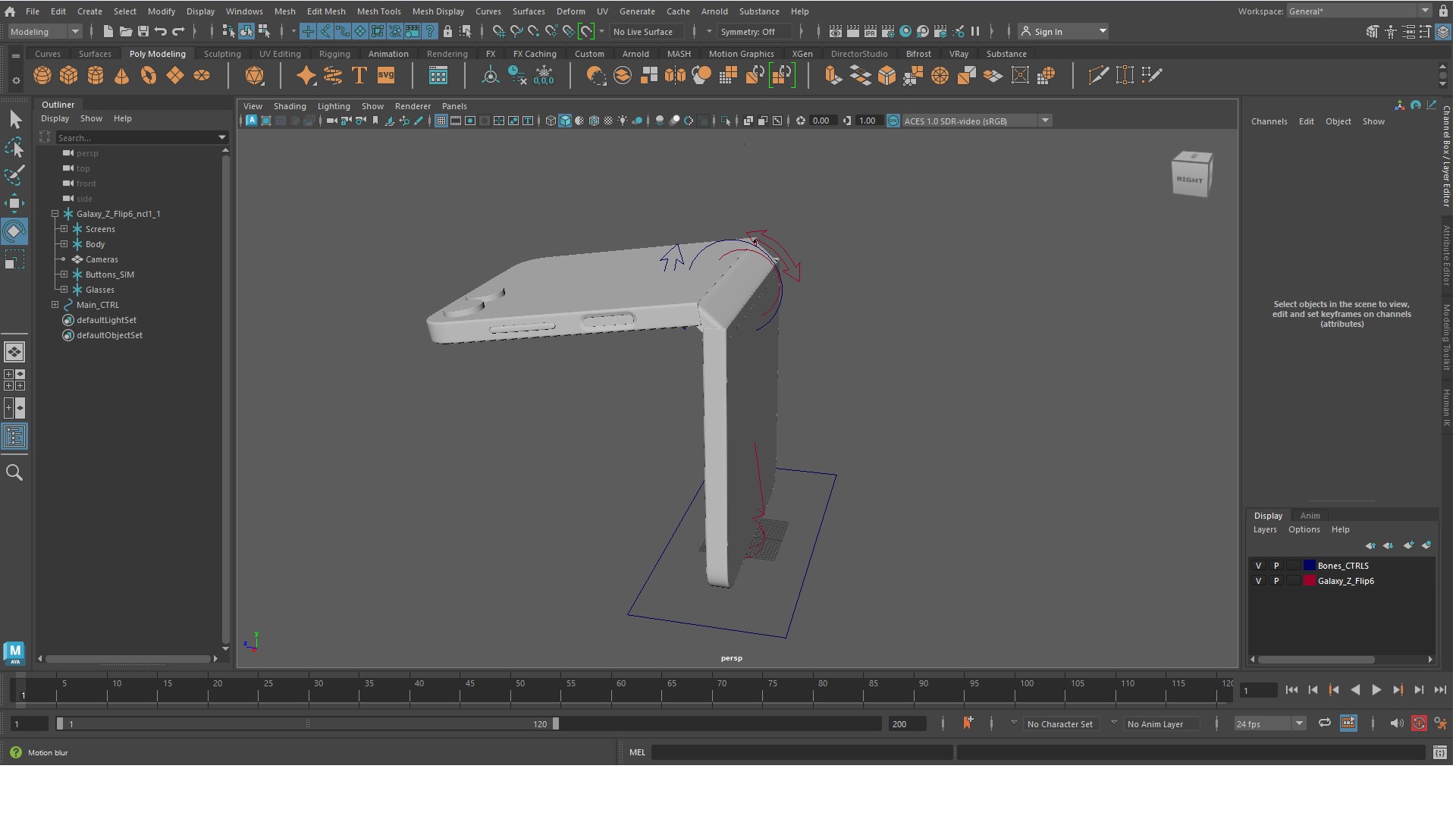Click the polygon cube shelf icon
The image size is (1456, 819).
coord(69,76)
